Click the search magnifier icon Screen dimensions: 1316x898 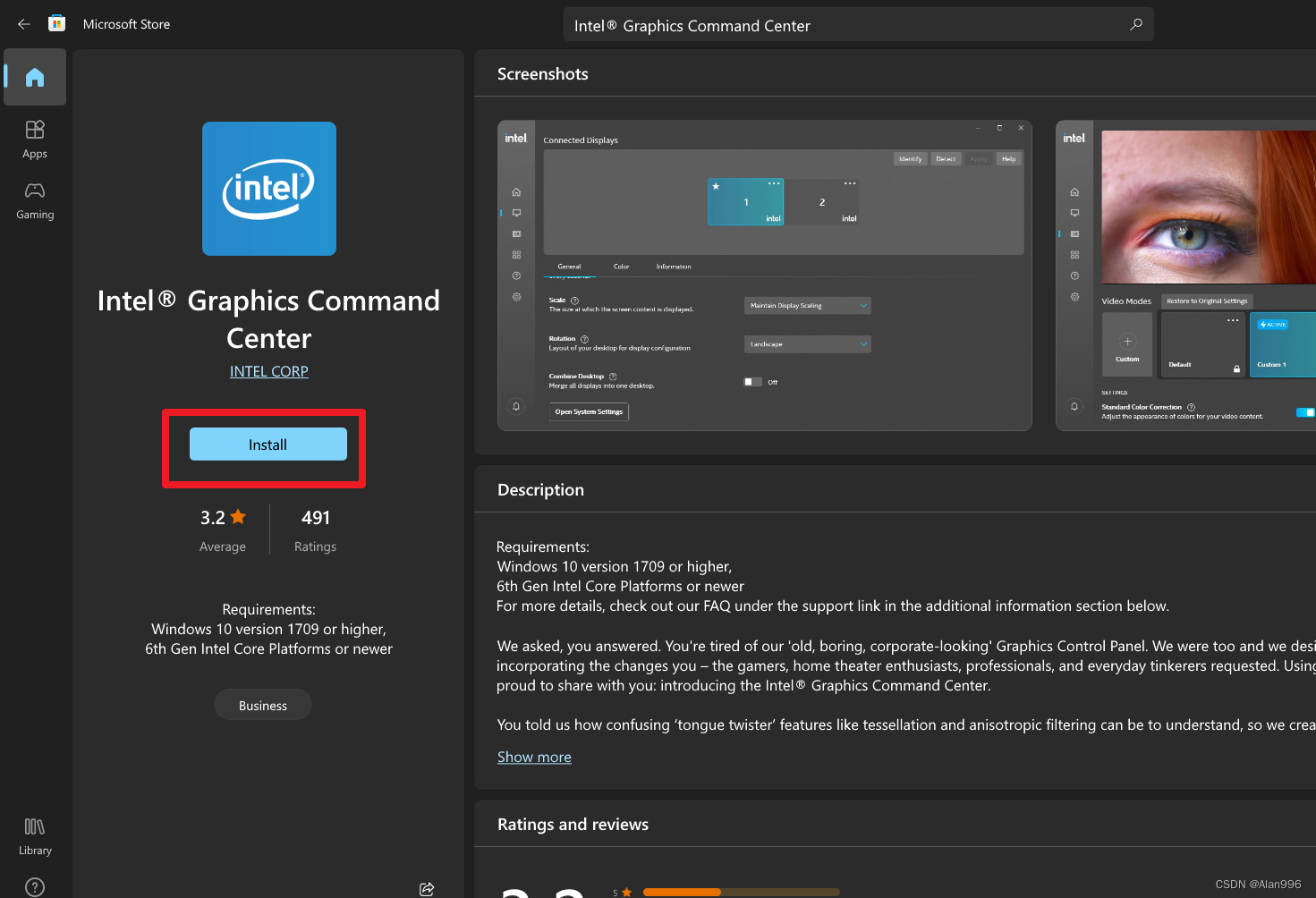[1135, 25]
